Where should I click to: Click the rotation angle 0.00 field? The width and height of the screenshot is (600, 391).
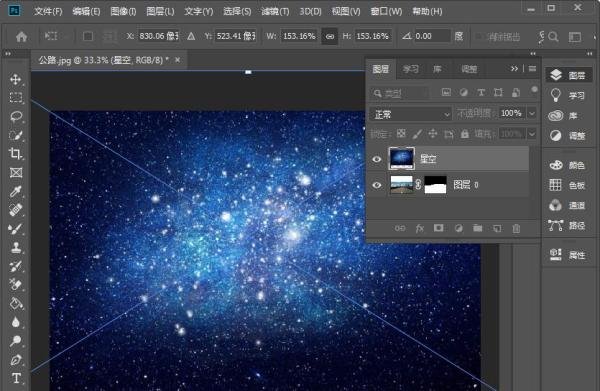432,36
